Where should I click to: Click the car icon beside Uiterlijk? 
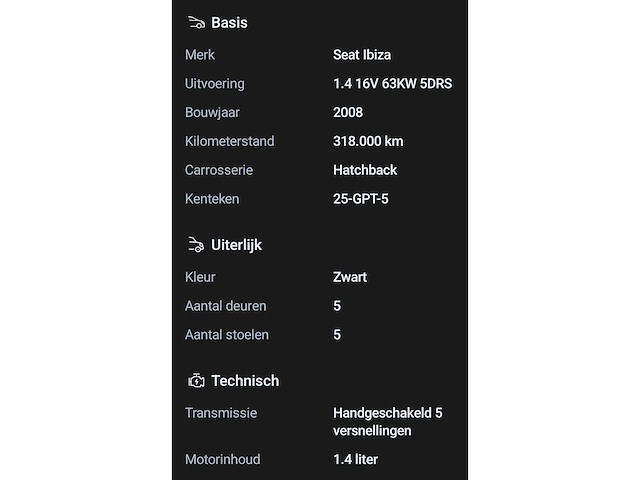(x=195, y=244)
